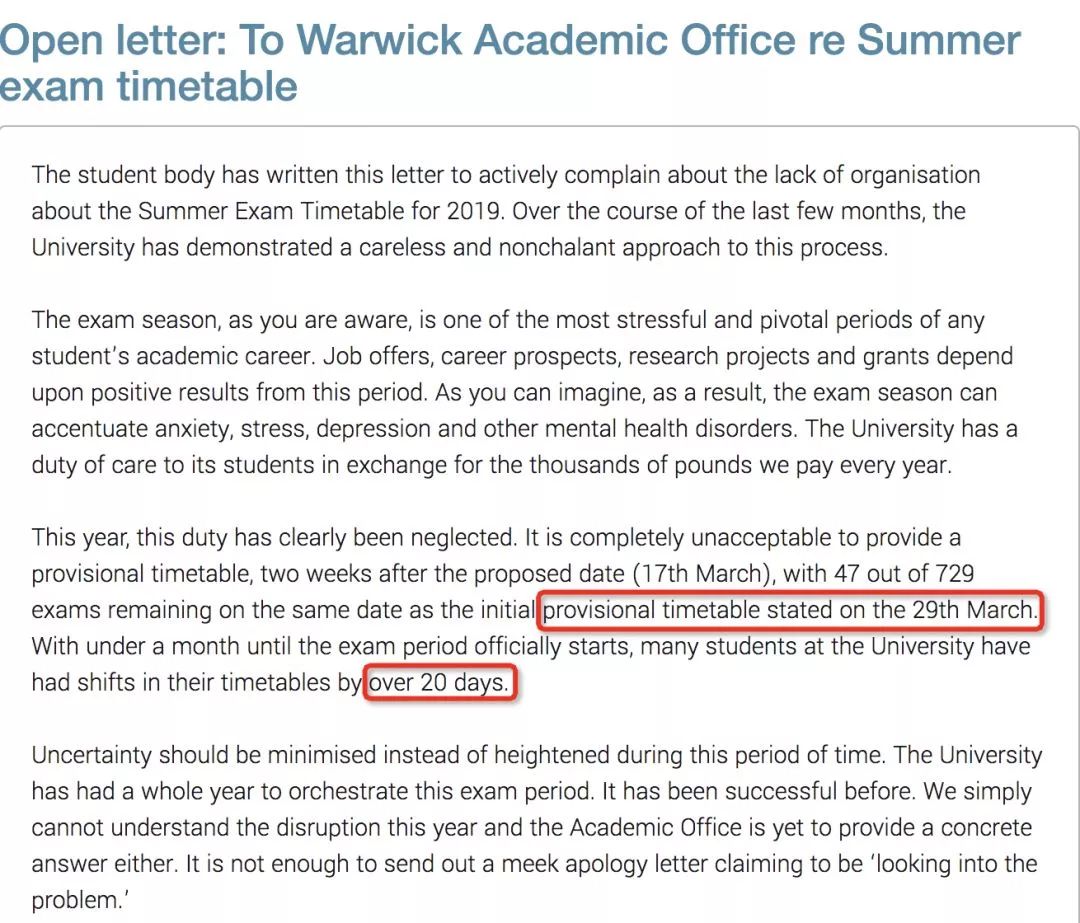This screenshot has height=923, width=1080.
Task: Click the date '(17th March)' in paragraph three
Action: (x=703, y=573)
